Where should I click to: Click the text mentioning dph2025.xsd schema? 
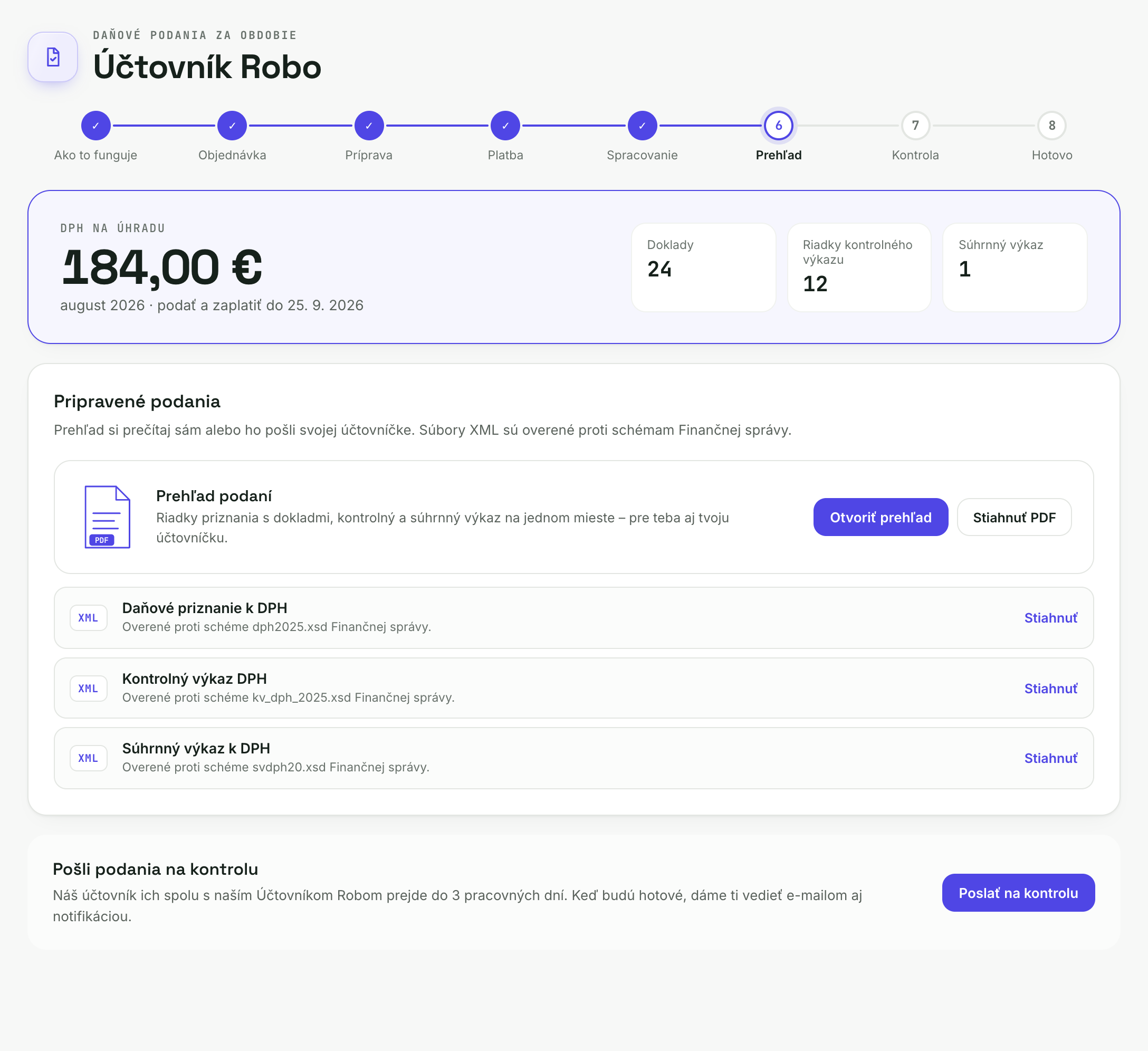click(x=276, y=626)
